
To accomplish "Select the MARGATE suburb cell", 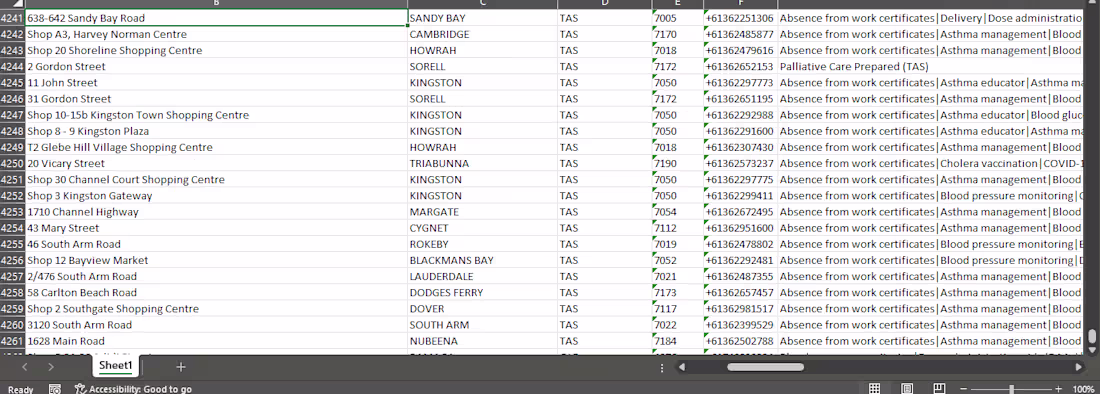I will pyautogui.click(x=483, y=212).
